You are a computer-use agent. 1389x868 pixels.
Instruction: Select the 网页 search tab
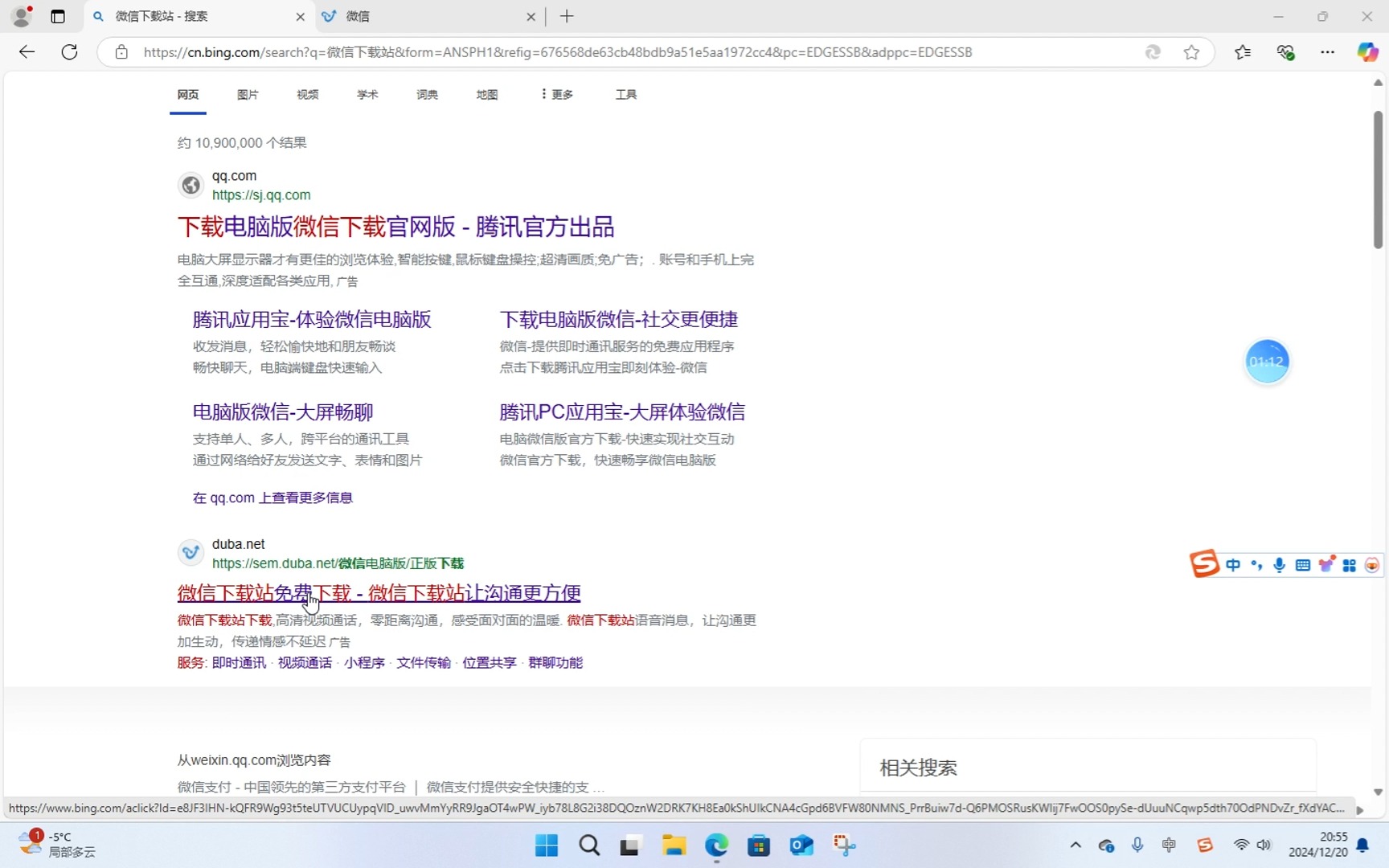coord(188,95)
